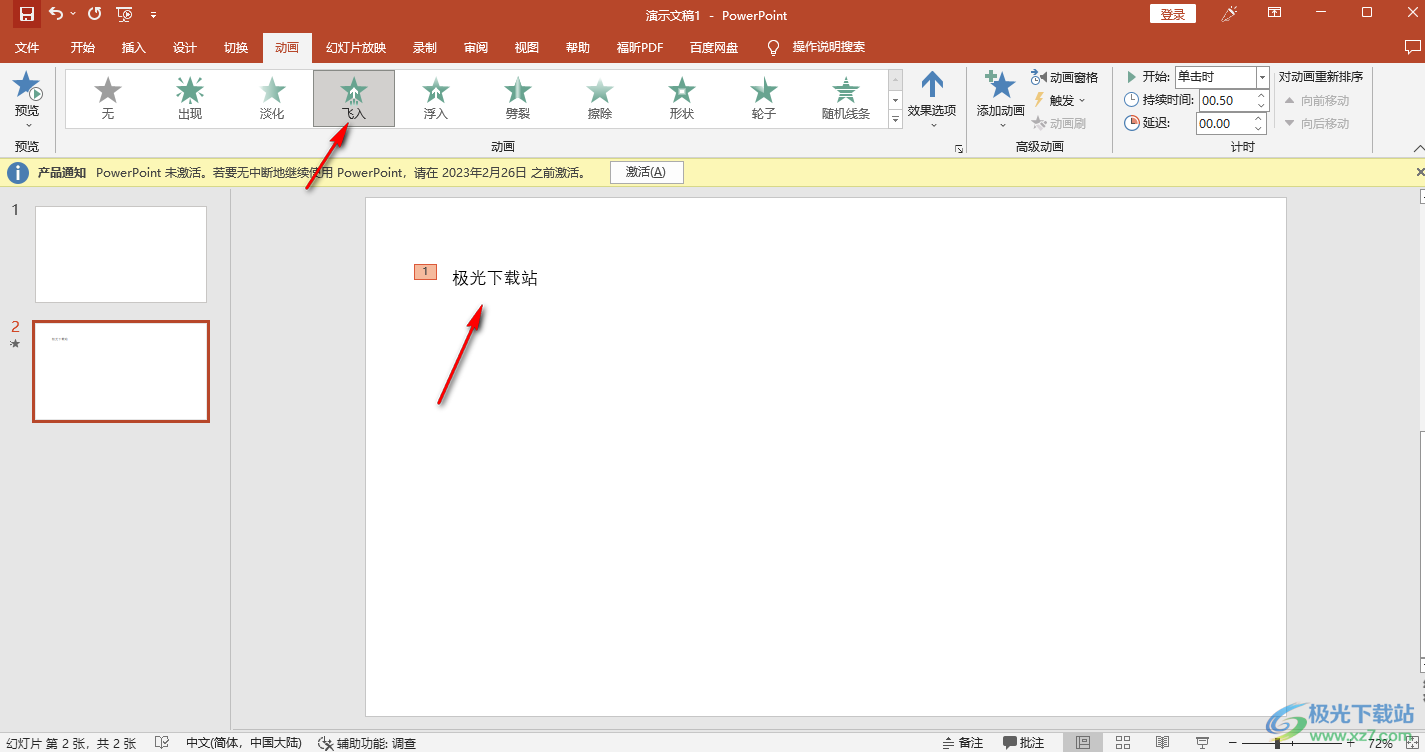The width and height of the screenshot is (1425, 752).
Task: Open the 触发 trigger dropdown
Action: point(1059,100)
